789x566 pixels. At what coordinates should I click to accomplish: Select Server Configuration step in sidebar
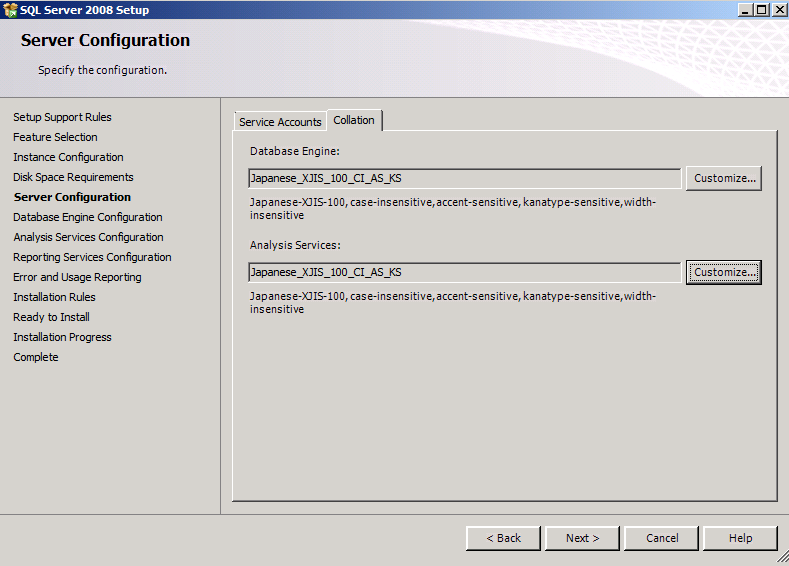(72, 197)
